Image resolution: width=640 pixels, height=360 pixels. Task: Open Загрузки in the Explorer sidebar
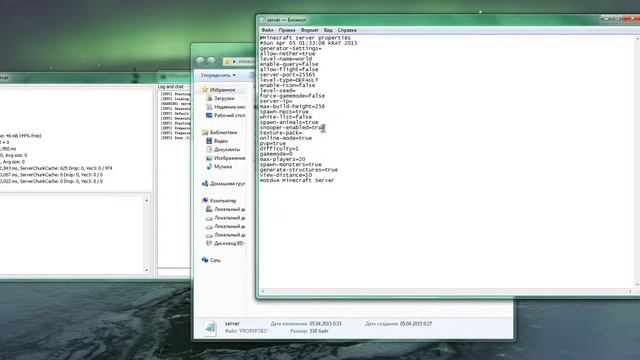click(x=224, y=98)
